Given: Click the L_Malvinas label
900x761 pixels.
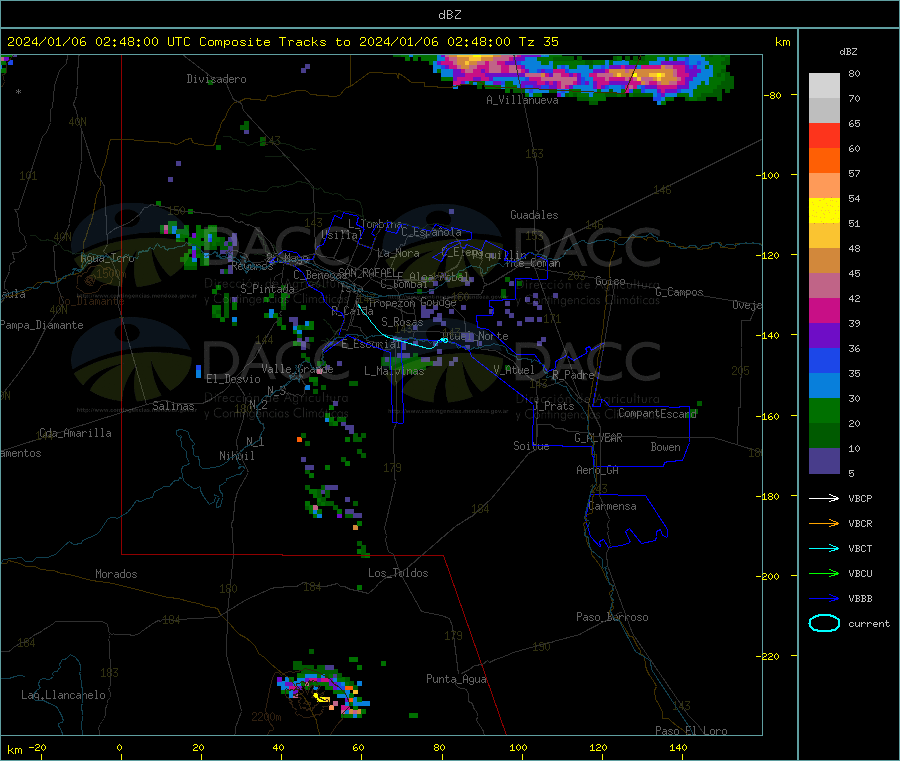Looking at the screenshot, I should coord(394,371).
